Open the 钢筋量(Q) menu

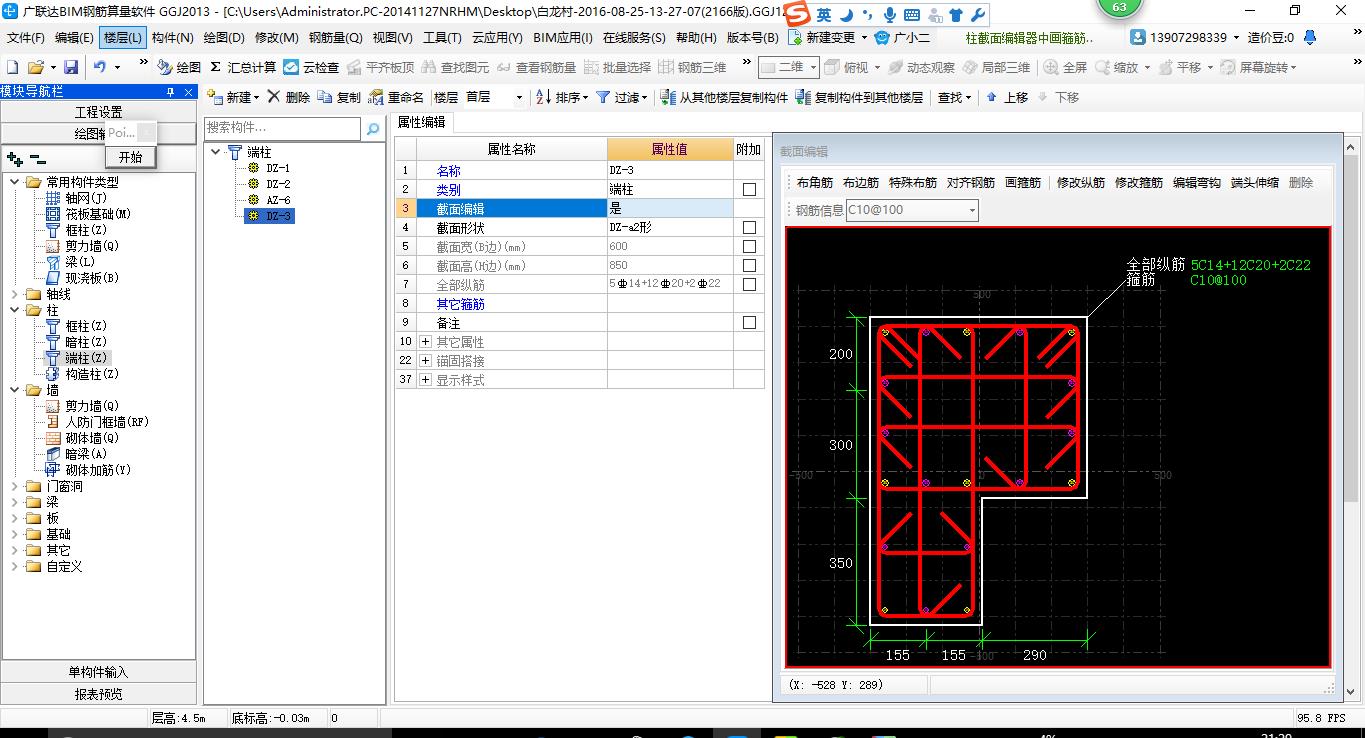coord(335,37)
